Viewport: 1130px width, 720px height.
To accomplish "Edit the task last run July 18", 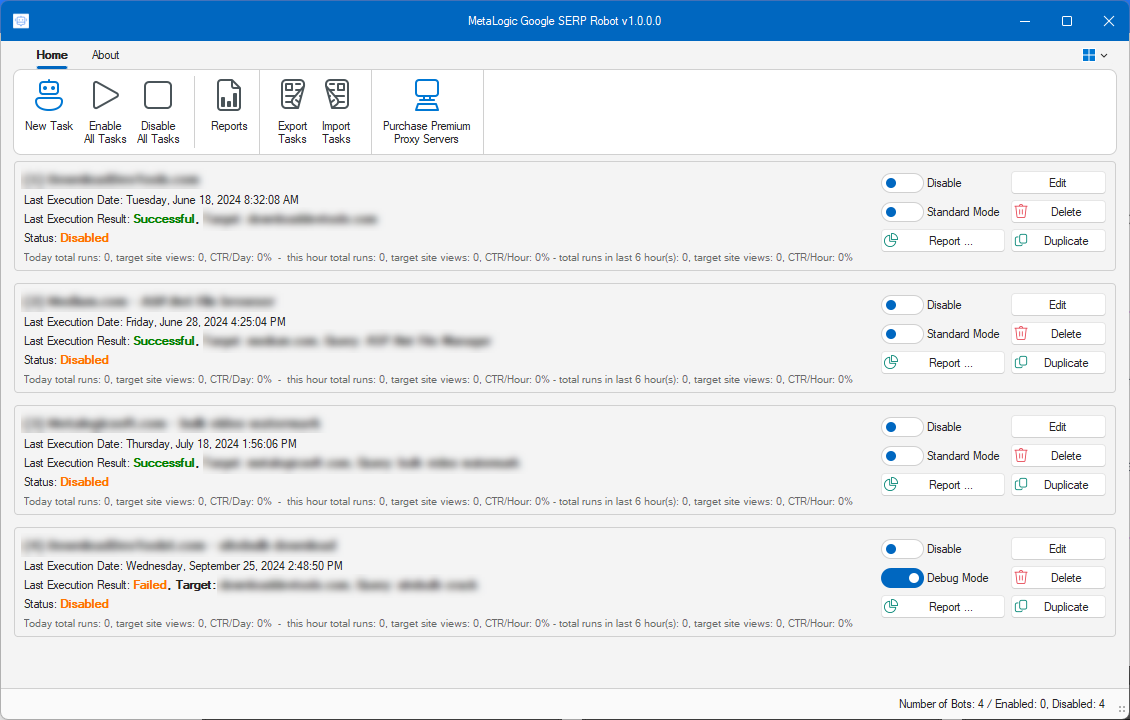I will pyautogui.click(x=1058, y=427).
